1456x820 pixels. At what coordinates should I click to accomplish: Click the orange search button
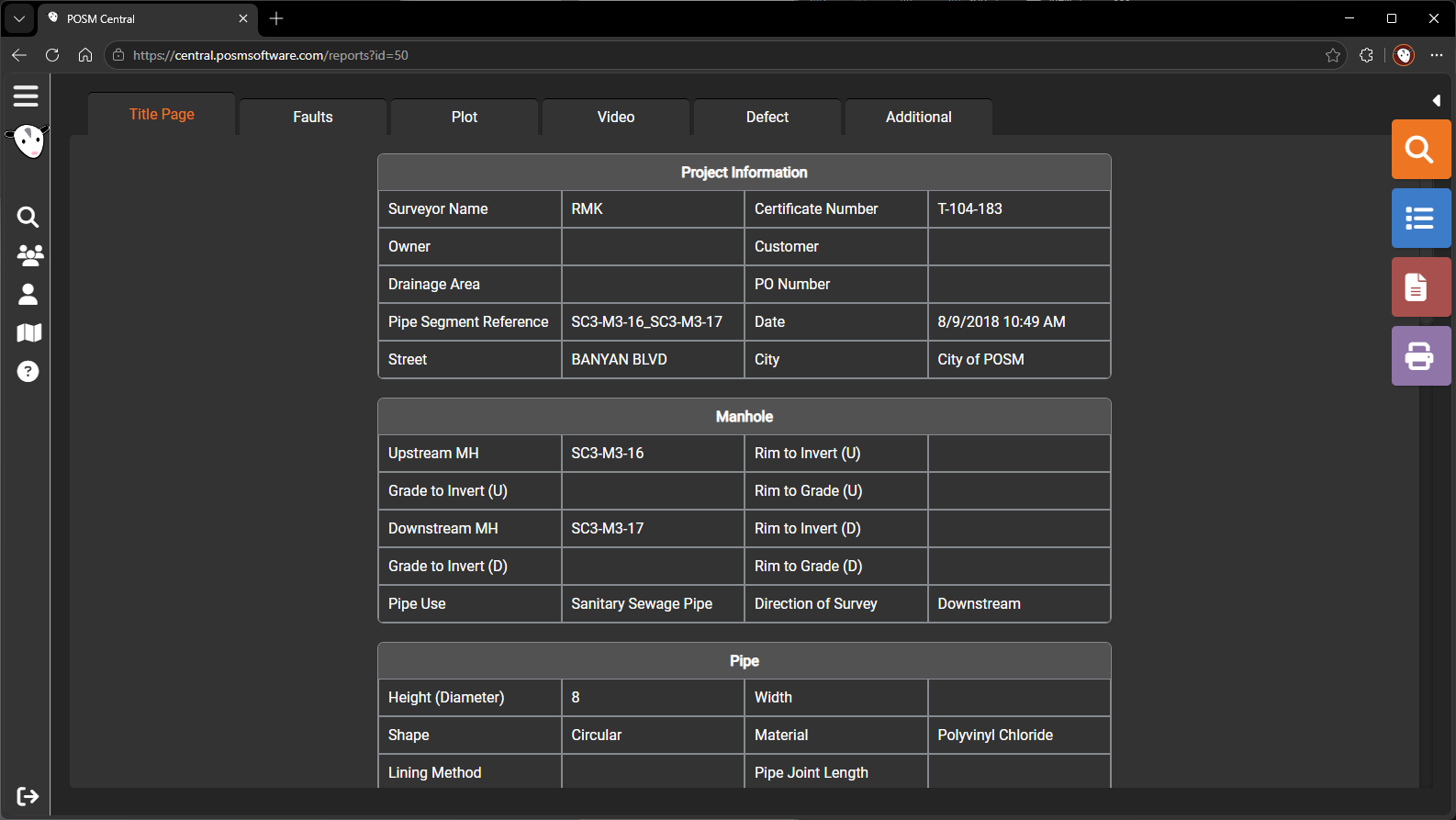(1421, 149)
